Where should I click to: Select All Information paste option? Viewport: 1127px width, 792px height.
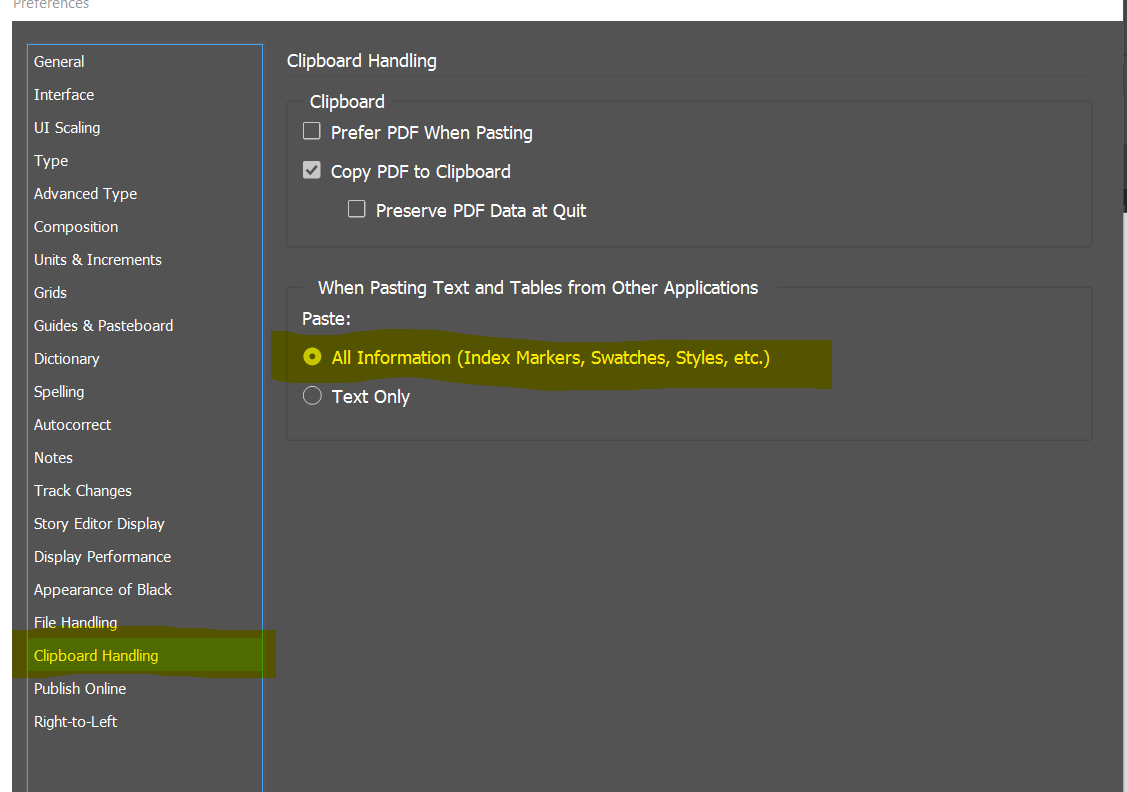click(x=312, y=356)
